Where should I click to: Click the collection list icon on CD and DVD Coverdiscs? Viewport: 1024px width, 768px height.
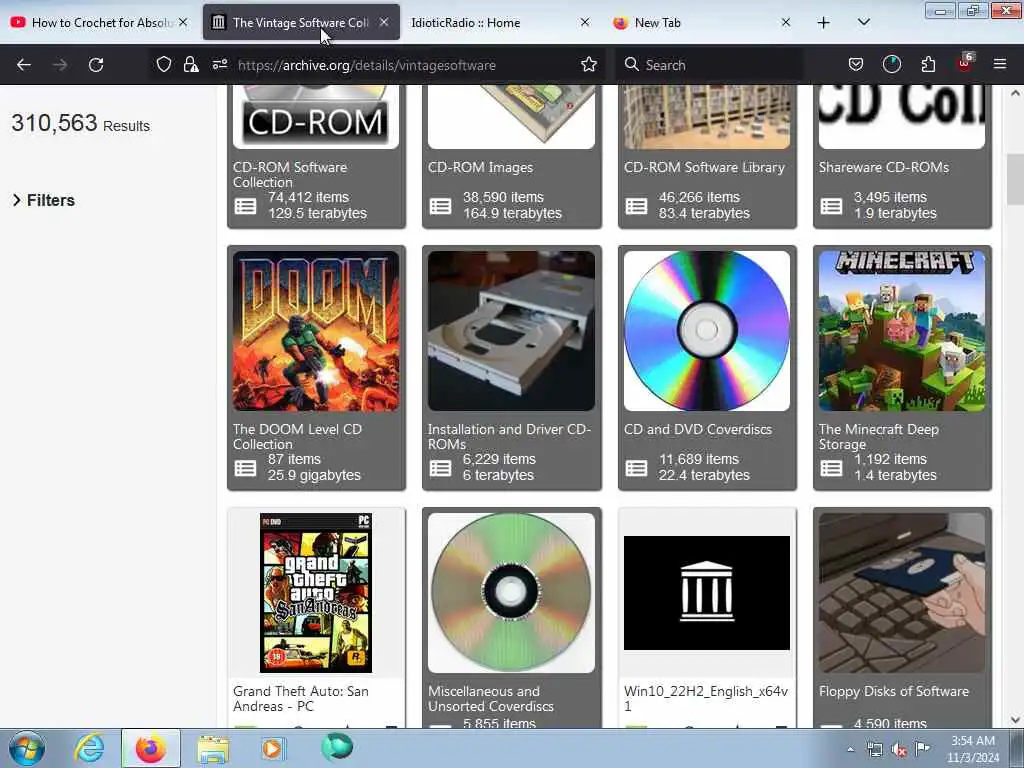[636, 468]
